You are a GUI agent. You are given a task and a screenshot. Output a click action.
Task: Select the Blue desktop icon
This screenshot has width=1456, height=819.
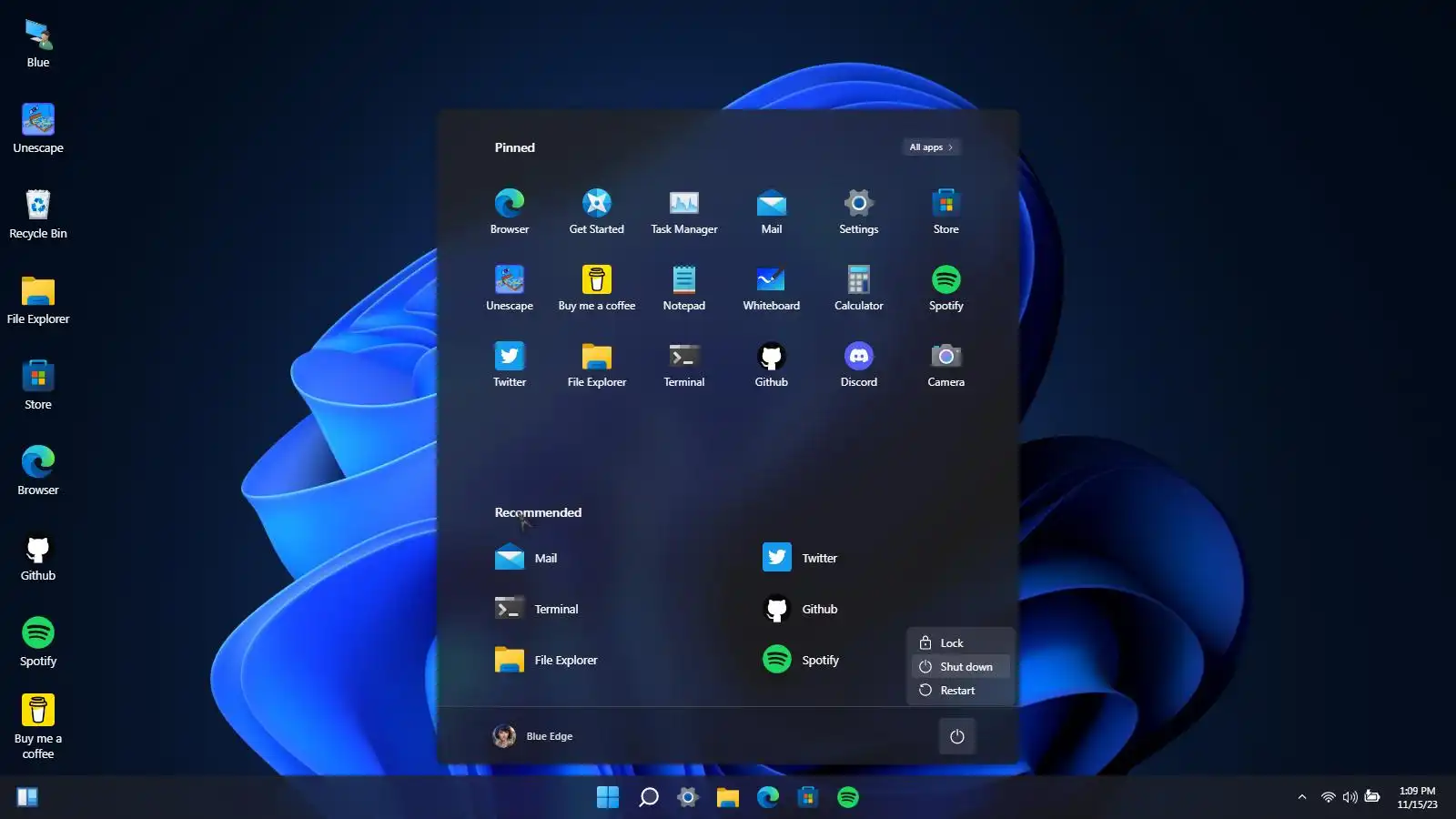pos(38,44)
